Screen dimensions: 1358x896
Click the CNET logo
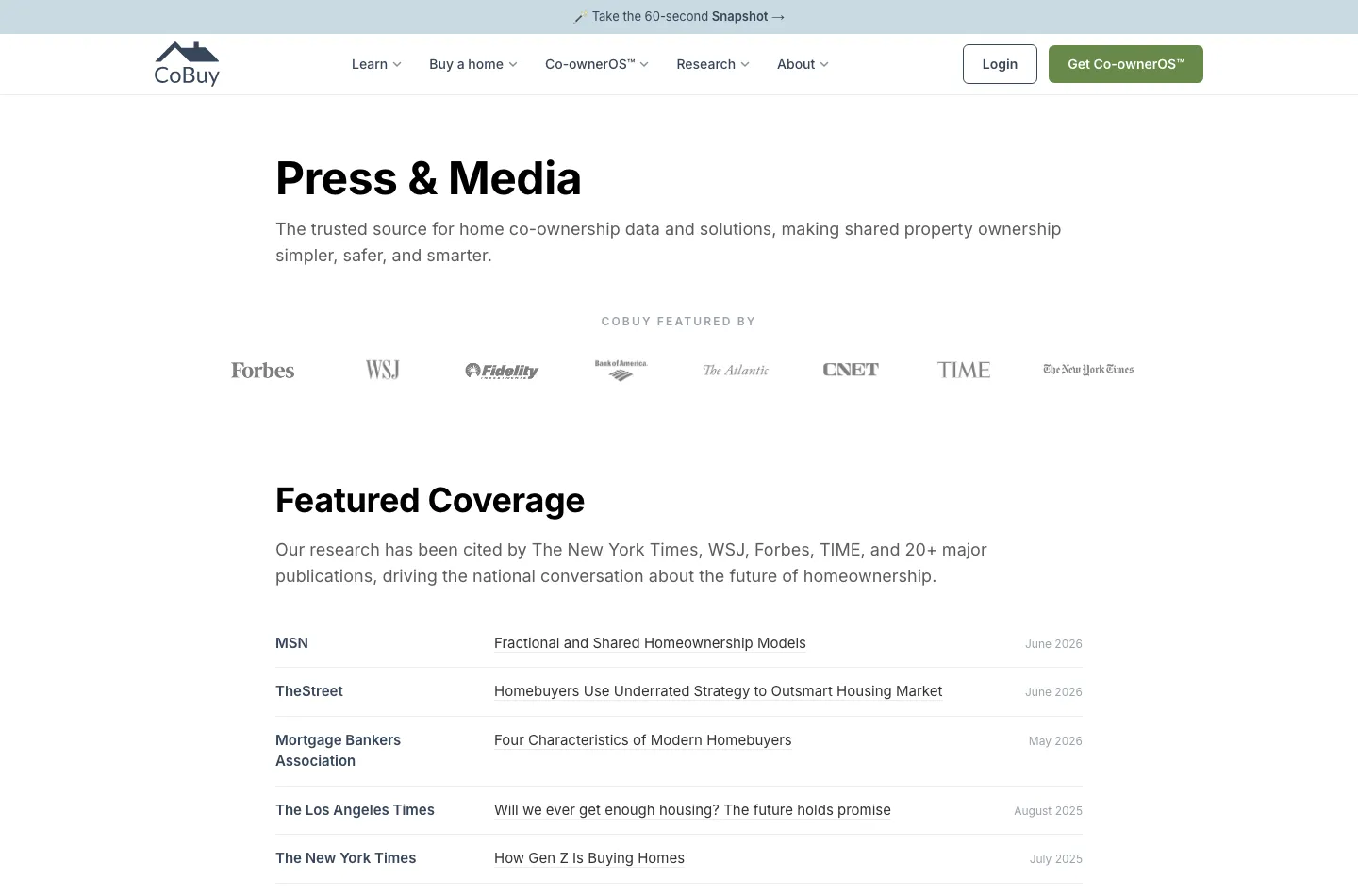pyautogui.click(x=851, y=370)
